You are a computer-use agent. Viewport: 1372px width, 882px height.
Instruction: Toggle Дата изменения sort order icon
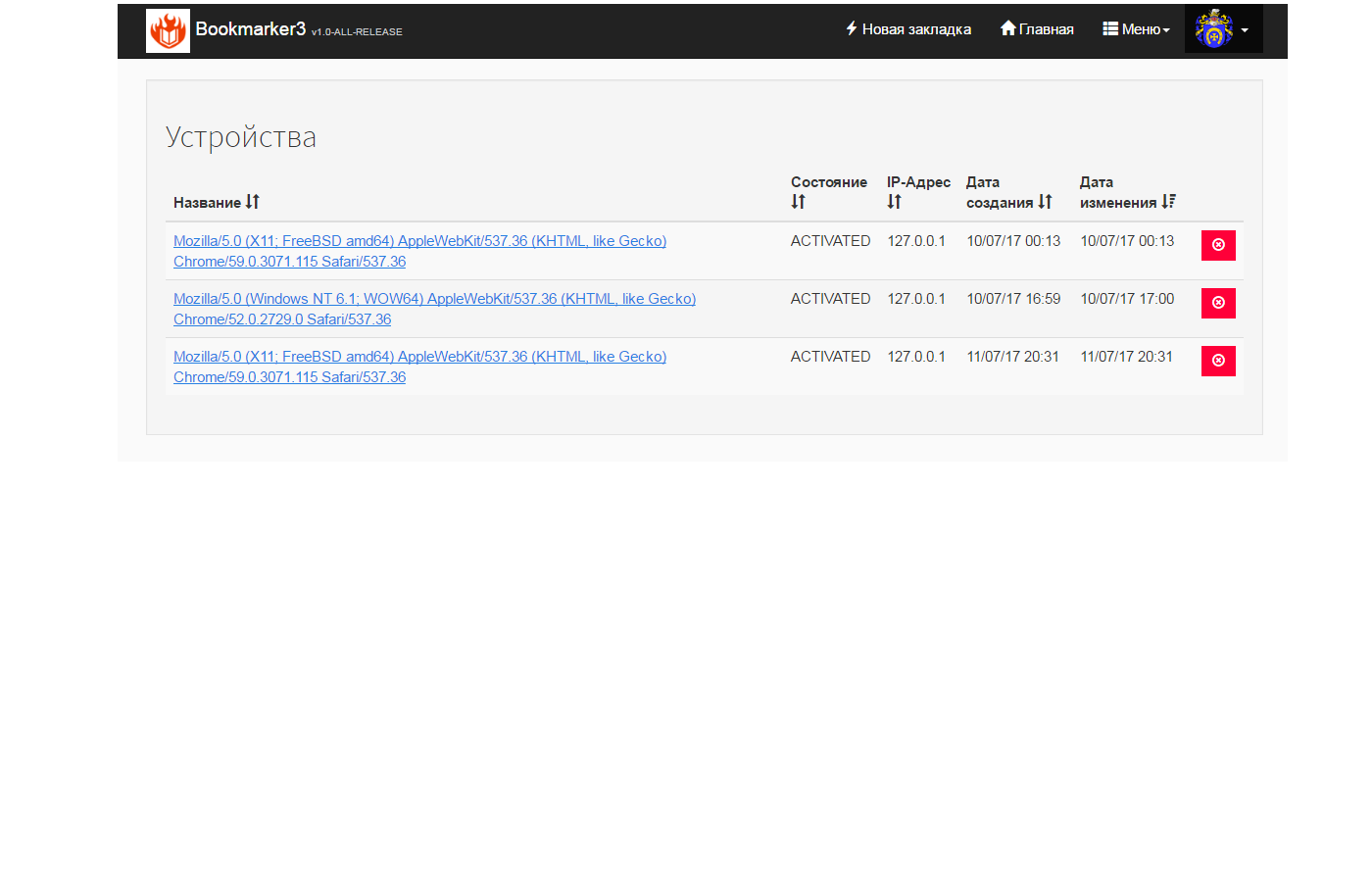coord(1168,202)
